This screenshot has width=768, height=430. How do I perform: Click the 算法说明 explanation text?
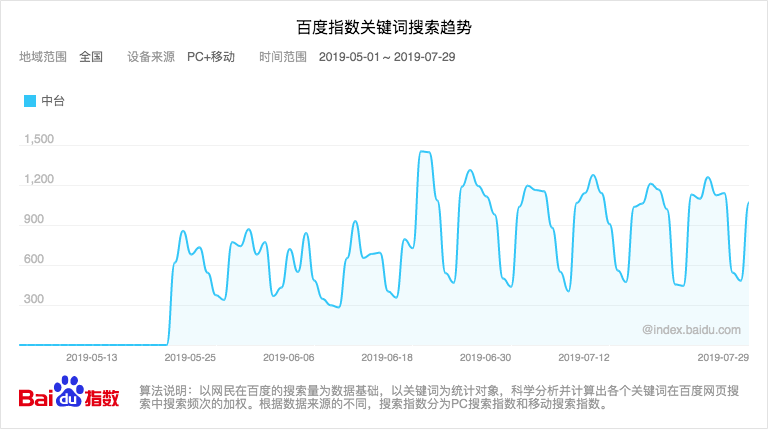point(439,397)
